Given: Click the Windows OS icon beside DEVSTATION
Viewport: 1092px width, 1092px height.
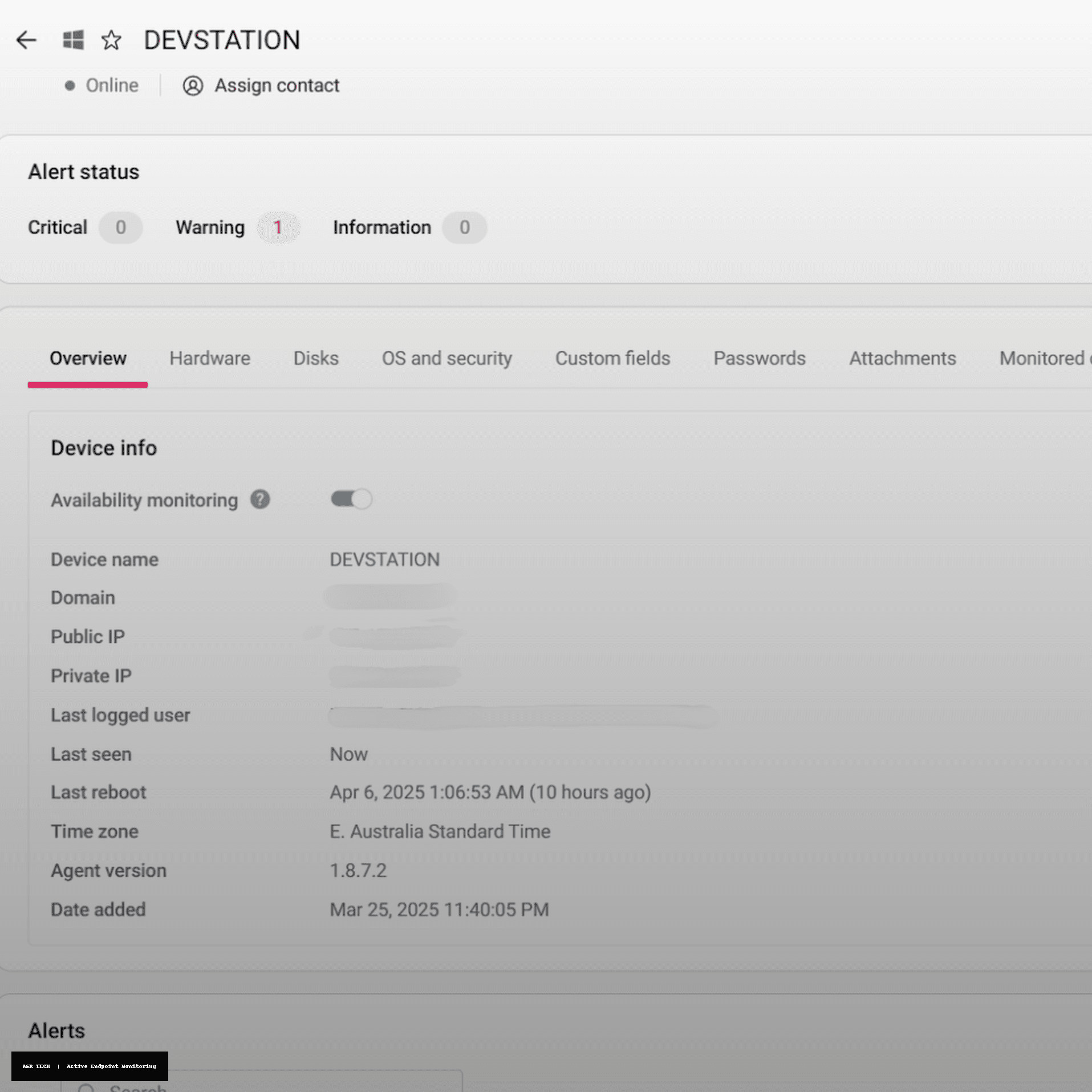Looking at the screenshot, I should [x=72, y=40].
